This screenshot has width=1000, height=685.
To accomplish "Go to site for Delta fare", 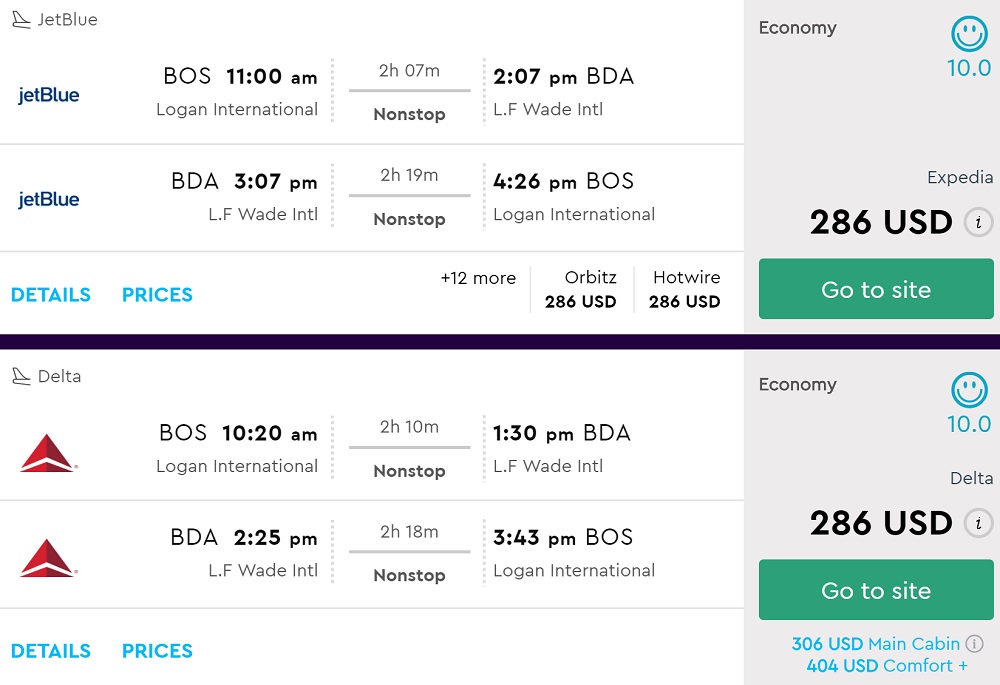I will [x=876, y=591].
